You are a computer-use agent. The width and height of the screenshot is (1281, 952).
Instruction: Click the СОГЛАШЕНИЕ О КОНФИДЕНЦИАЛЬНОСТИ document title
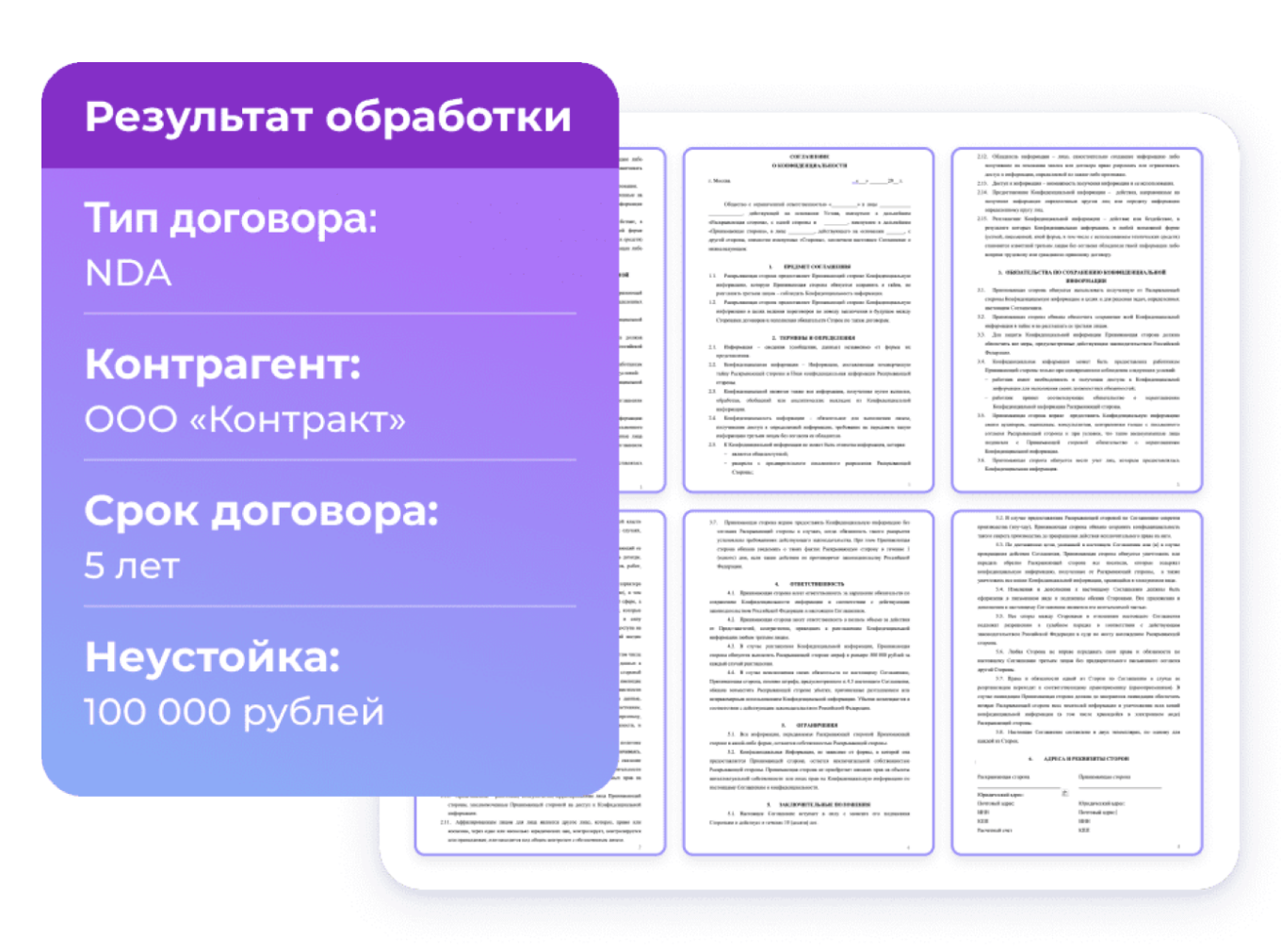point(809,162)
